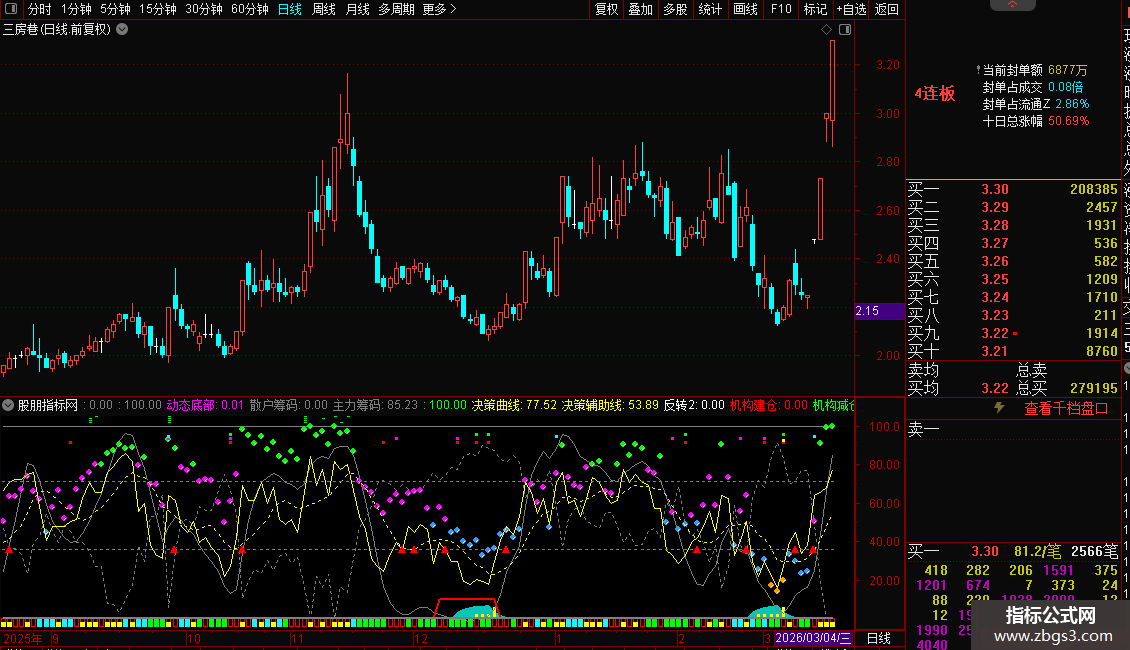Click 叠加 overlay toolbar button

click(x=640, y=9)
